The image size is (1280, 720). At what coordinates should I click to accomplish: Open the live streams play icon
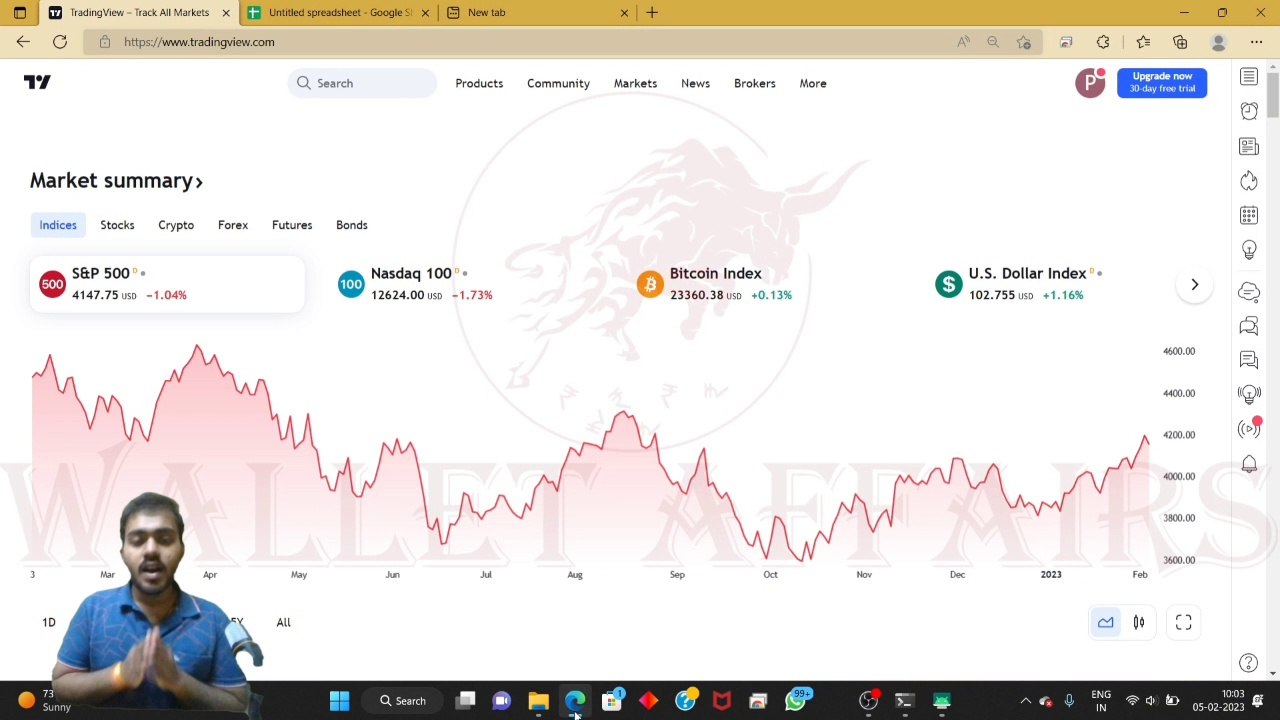coord(1249,429)
